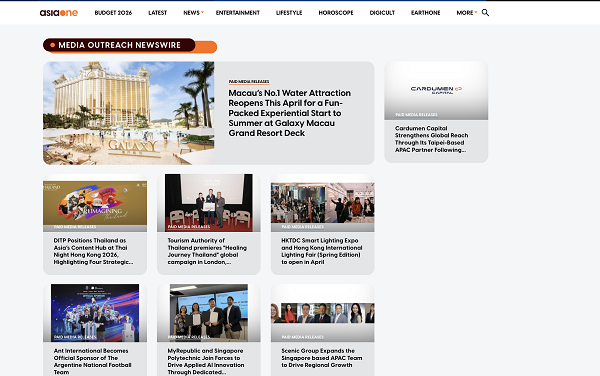Click the NEWS menu label
The image size is (600, 376).
191,13
